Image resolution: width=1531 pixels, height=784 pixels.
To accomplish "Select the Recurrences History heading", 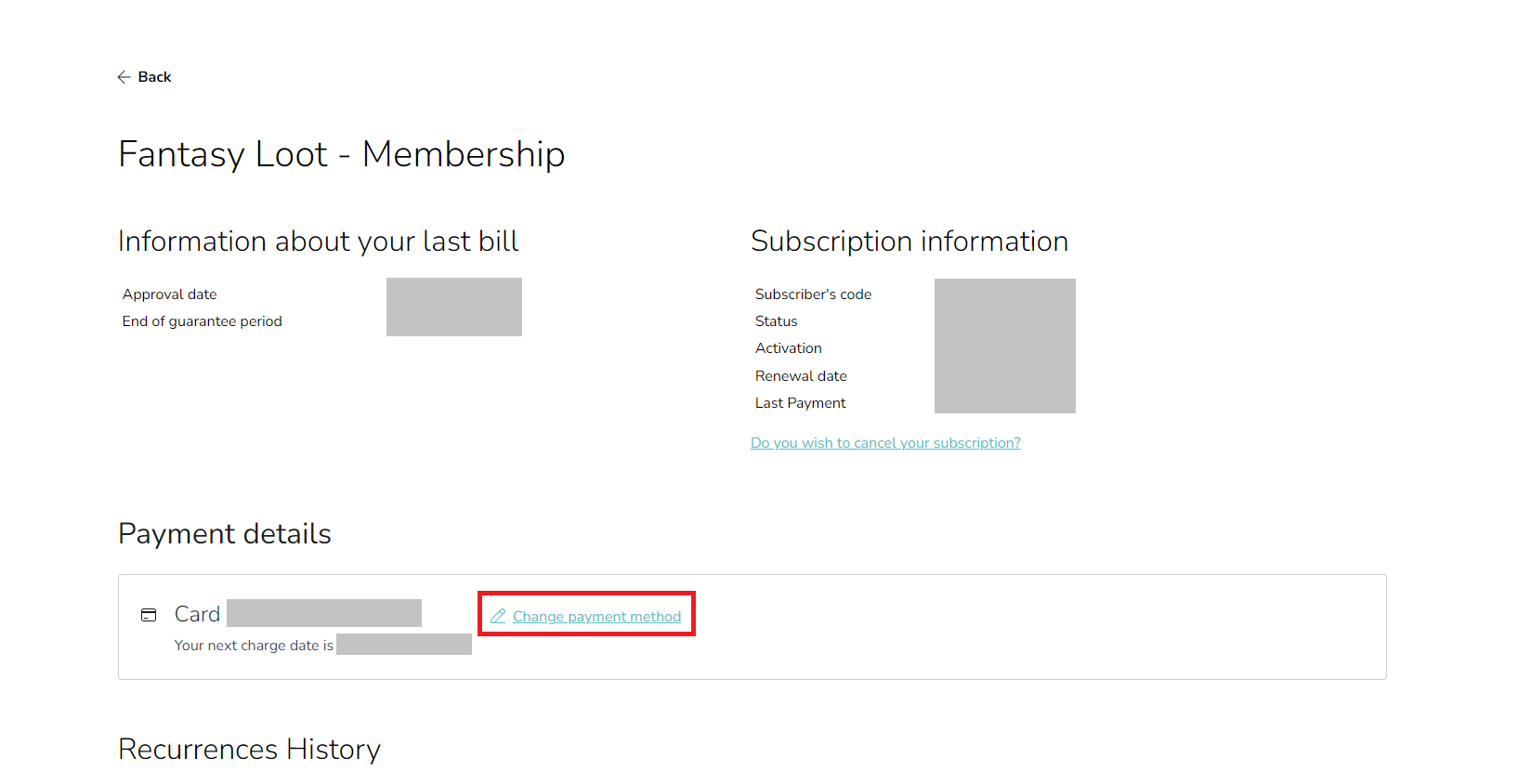I will click(x=249, y=749).
